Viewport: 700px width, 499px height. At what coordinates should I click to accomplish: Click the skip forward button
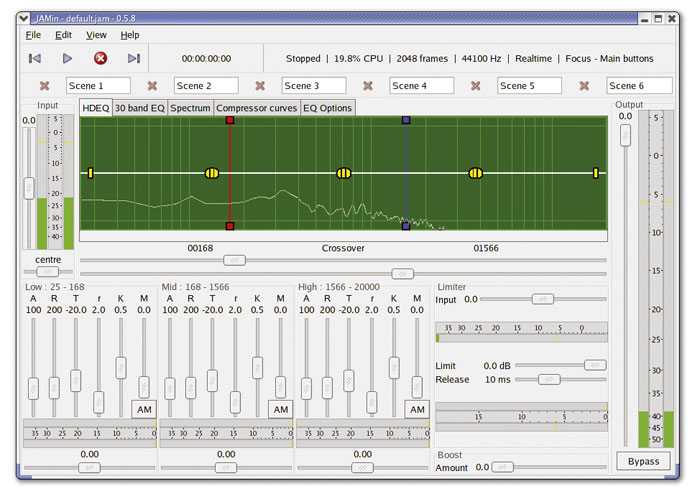tap(134, 59)
